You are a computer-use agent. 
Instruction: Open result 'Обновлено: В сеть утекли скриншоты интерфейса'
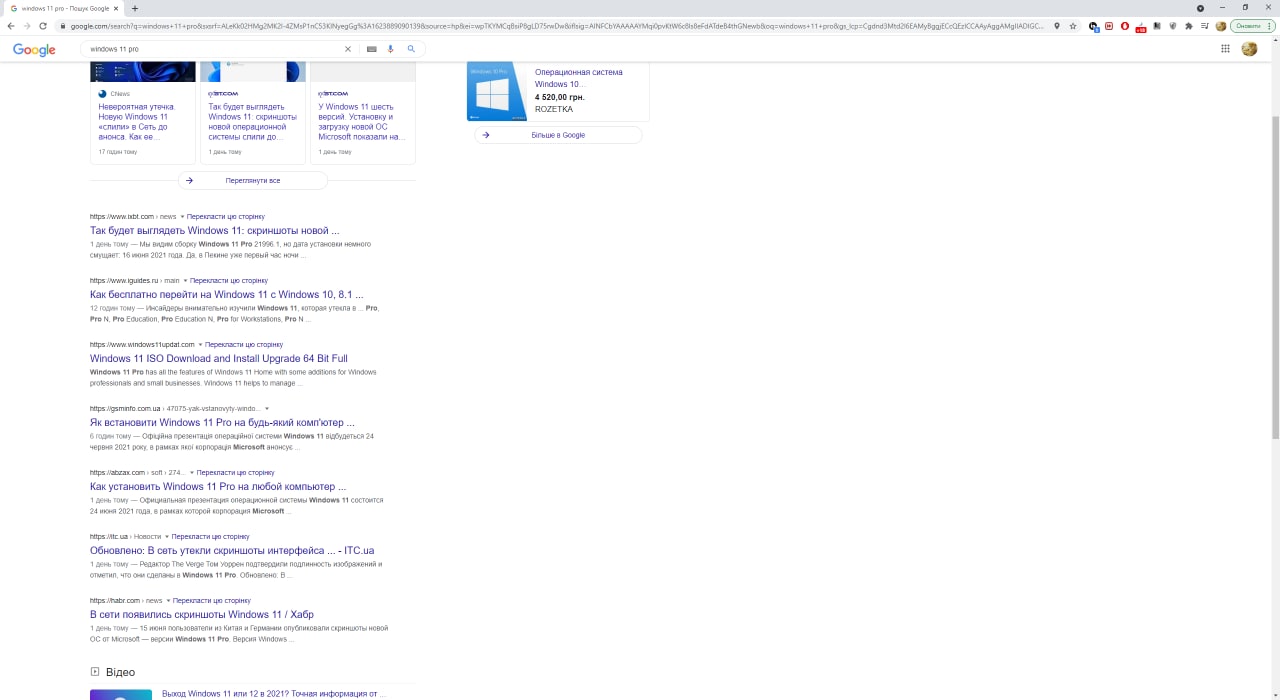(232, 550)
